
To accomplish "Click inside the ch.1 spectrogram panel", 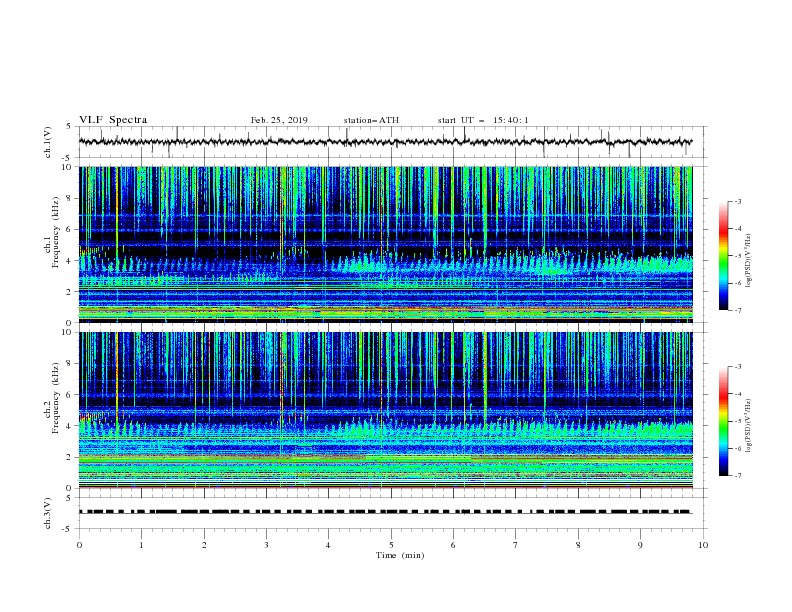I will 385,244.
